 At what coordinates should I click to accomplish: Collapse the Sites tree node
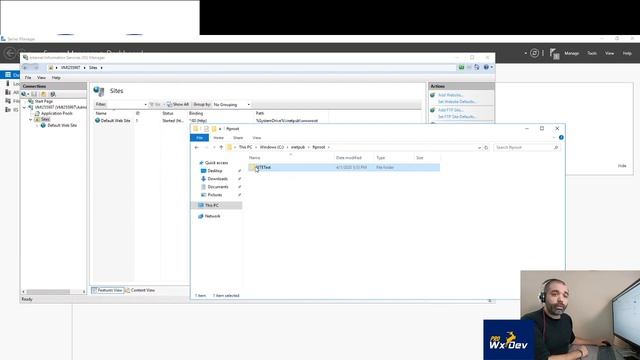click(31, 120)
